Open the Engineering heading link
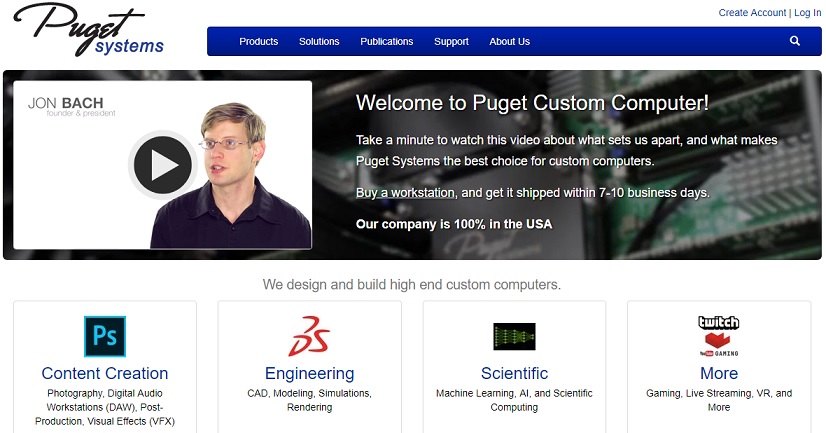 click(x=309, y=373)
